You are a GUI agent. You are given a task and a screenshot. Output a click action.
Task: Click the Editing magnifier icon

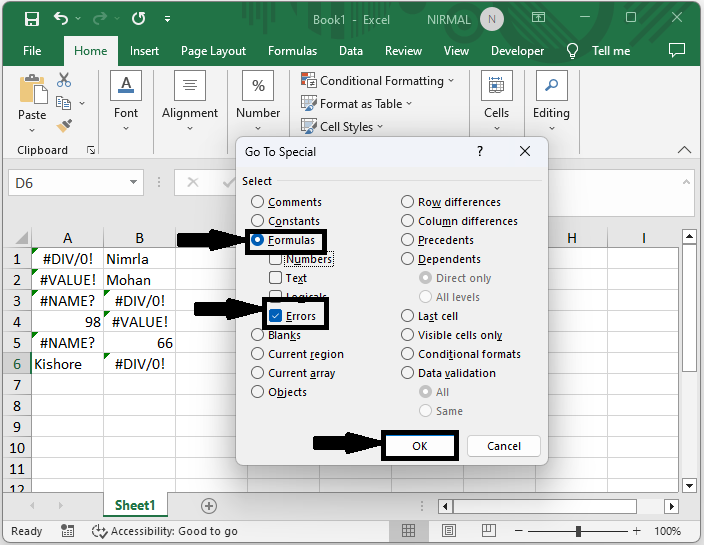pyautogui.click(x=551, y=85)
